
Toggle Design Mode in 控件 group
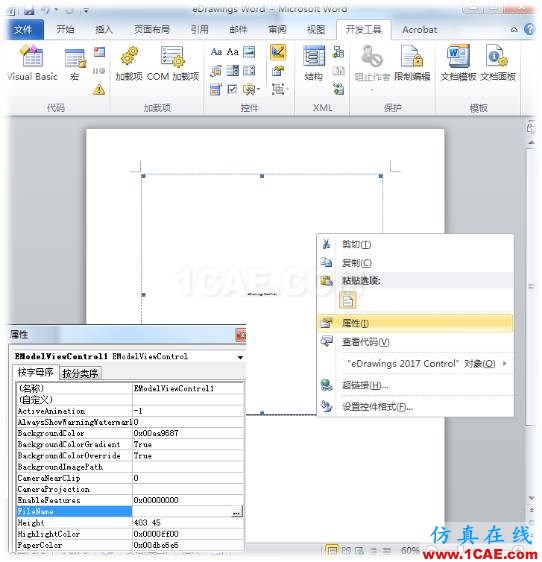(x=278, y=52)
